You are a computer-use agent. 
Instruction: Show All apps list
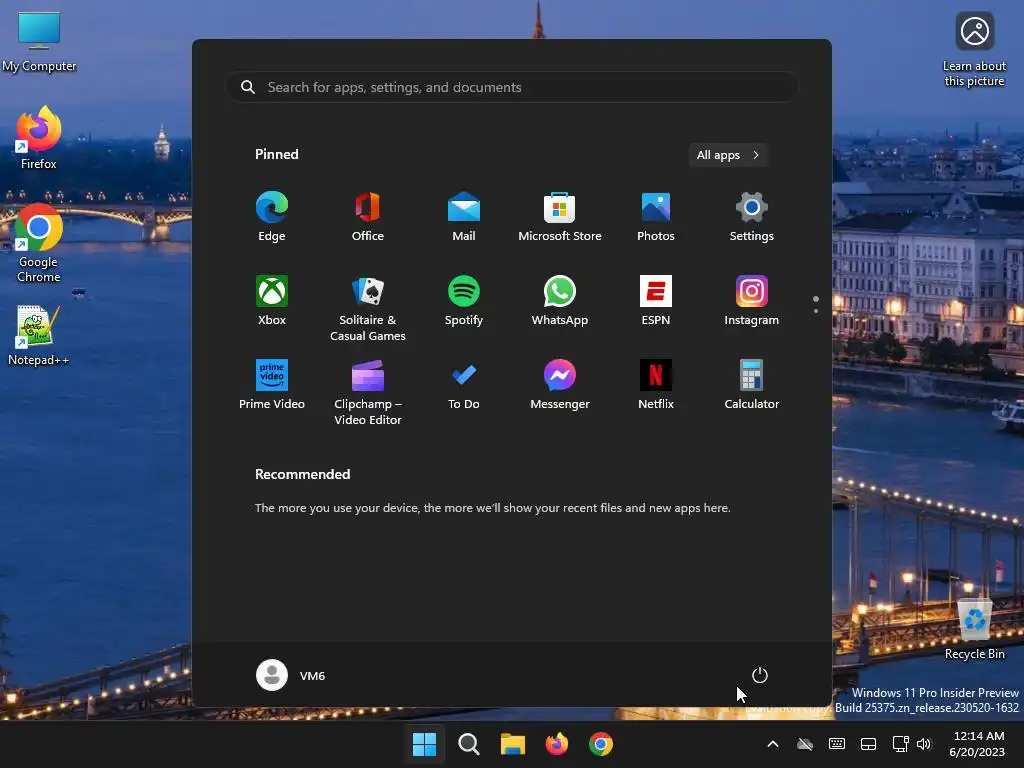pos(728,155)
